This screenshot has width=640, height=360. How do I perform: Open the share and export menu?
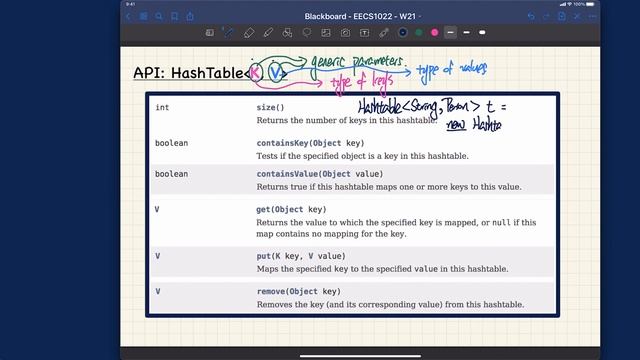click(x=190, y=16)
